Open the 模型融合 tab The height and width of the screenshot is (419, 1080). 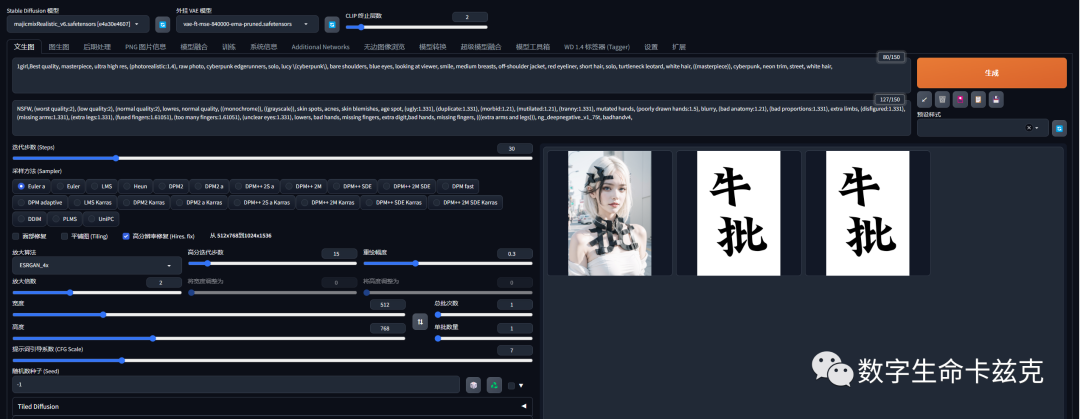[194, 47]
